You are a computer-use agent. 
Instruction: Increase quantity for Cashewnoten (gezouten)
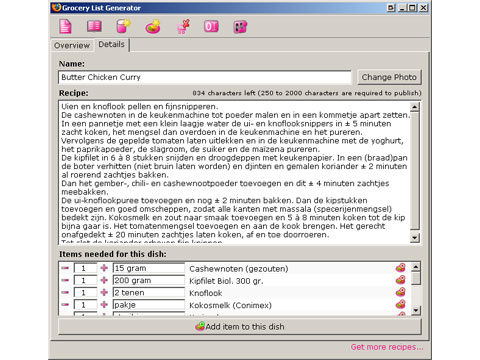click(104, 268)
